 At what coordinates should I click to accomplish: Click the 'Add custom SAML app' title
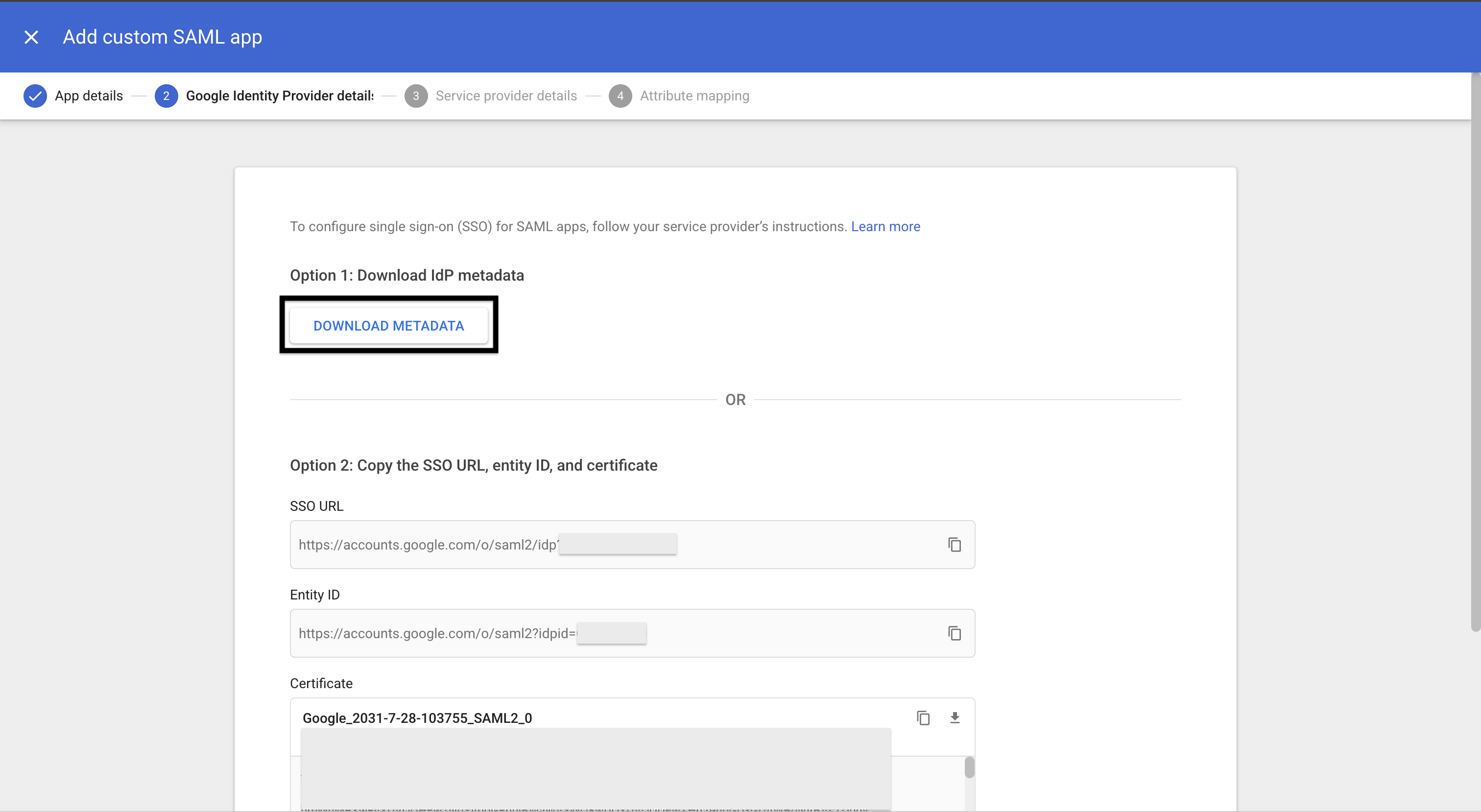[163, 37]
